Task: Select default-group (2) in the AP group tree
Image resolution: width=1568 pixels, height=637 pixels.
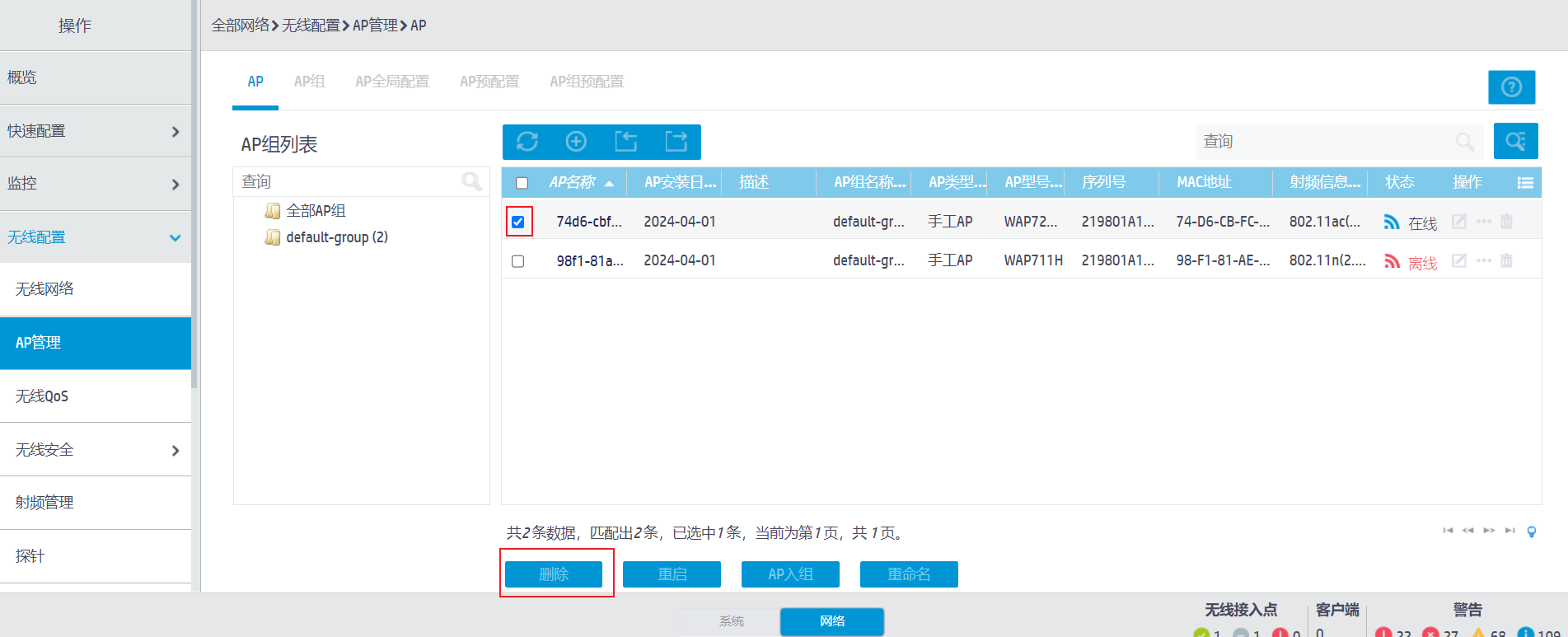Action: [337, 237]
